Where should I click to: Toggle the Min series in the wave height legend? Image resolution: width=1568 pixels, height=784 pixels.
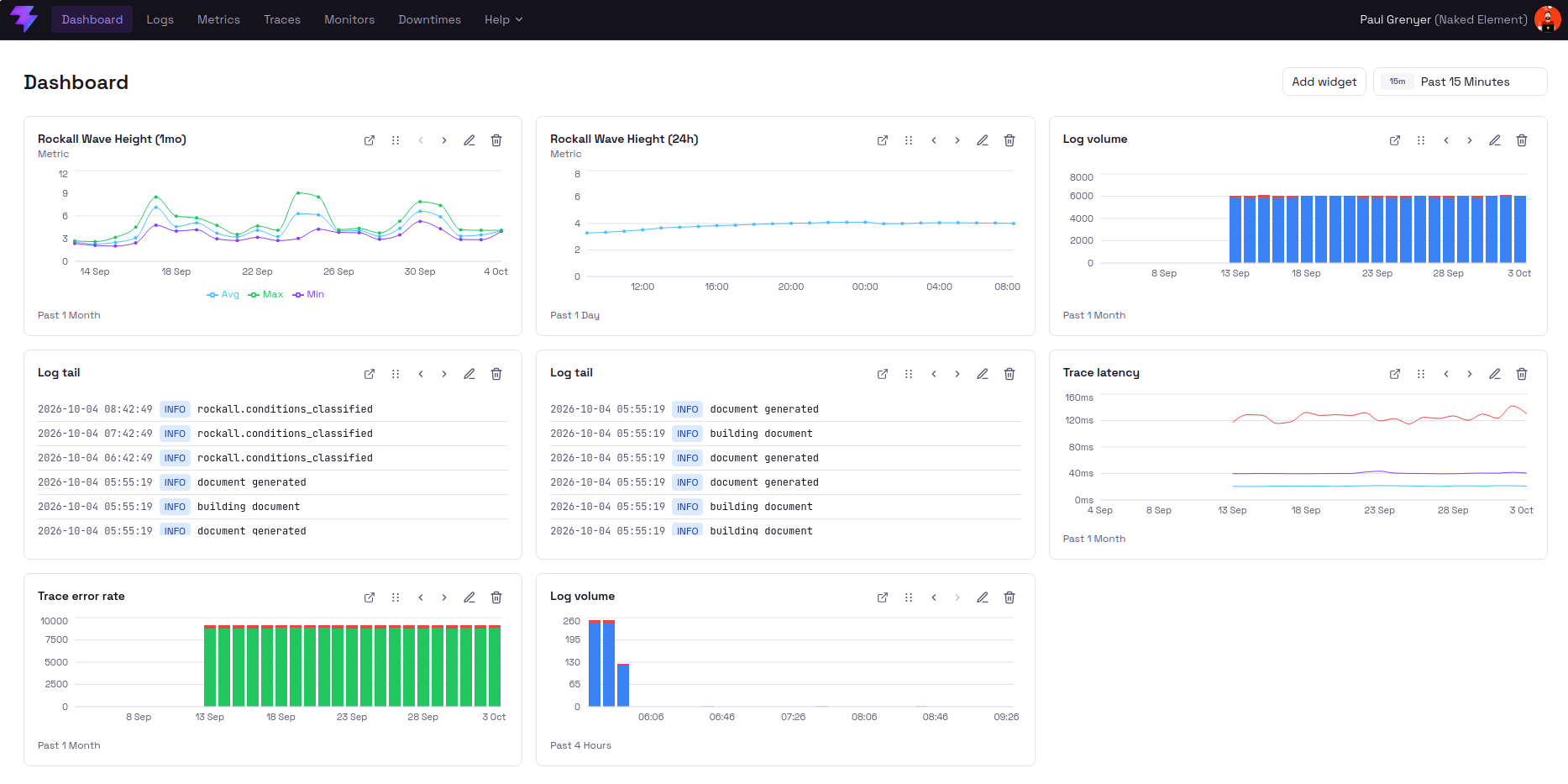point(308,294)
